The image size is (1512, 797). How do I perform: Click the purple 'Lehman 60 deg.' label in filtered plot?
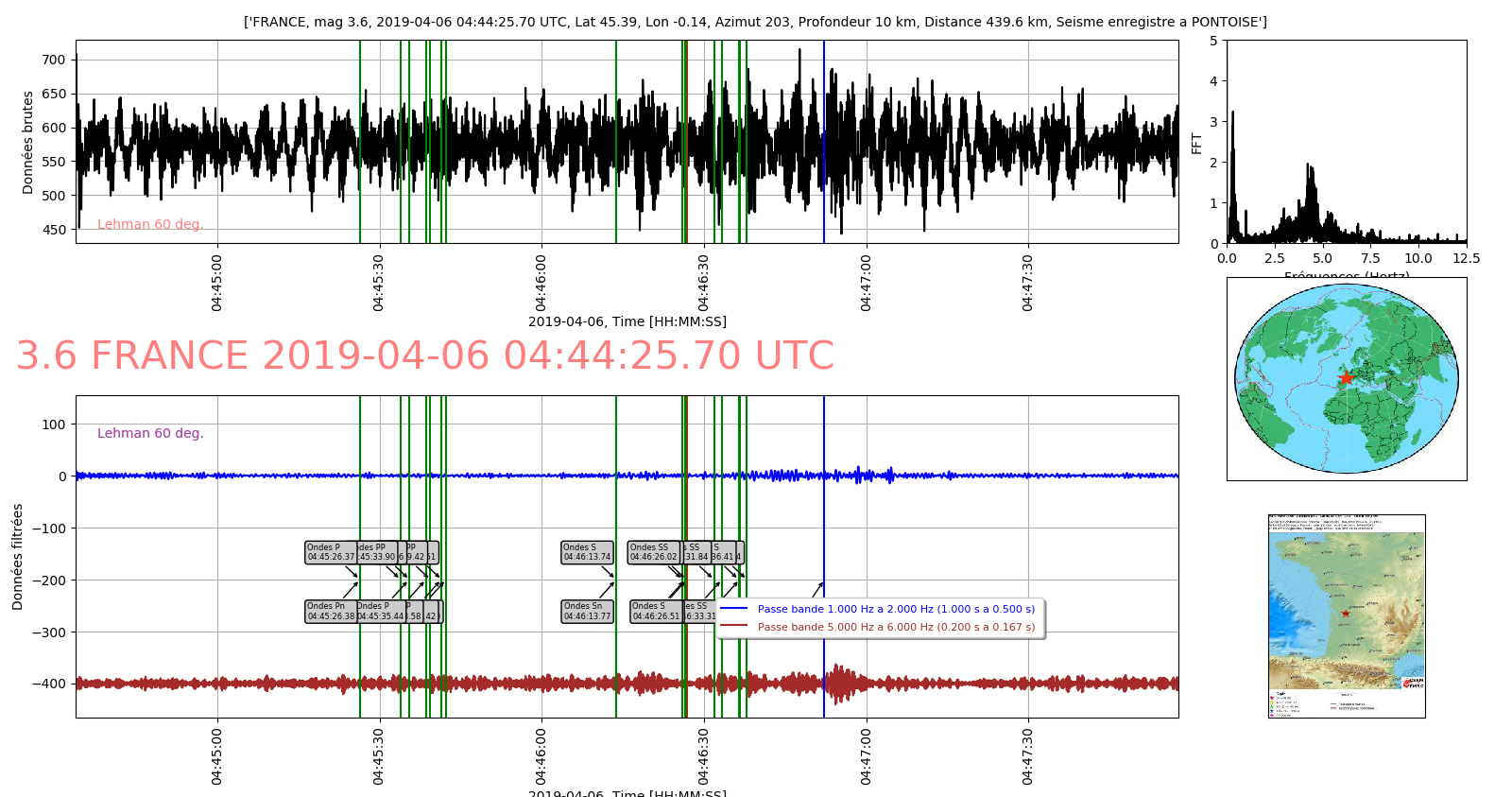point(150,433)
